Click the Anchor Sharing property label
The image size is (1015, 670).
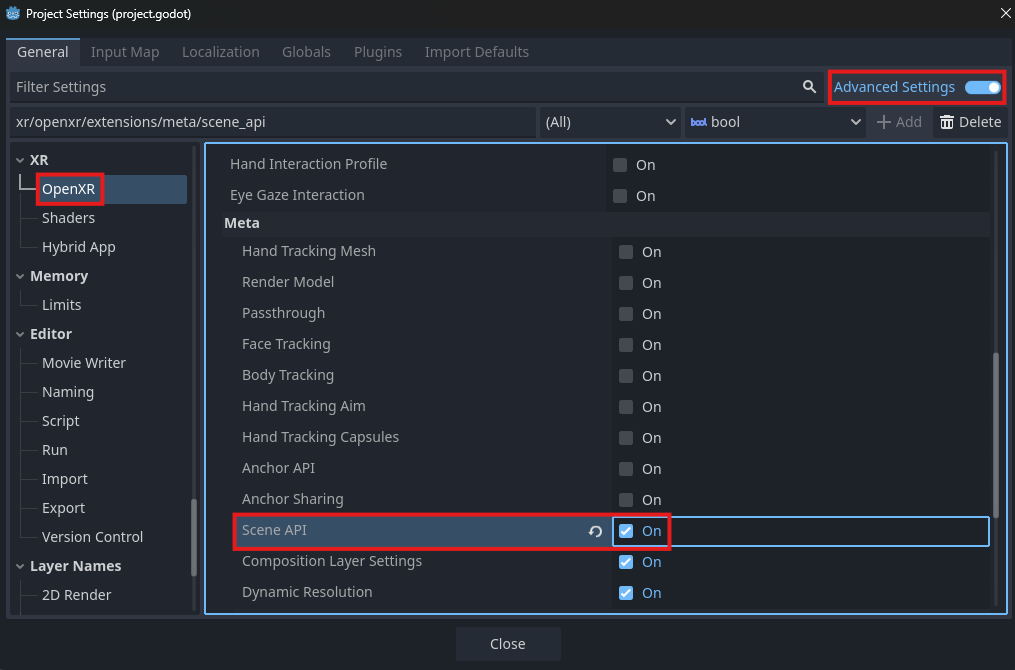click(293, 499)
